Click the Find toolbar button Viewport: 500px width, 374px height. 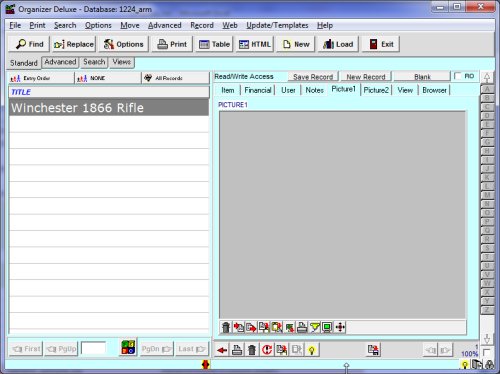tap(29, 44)
